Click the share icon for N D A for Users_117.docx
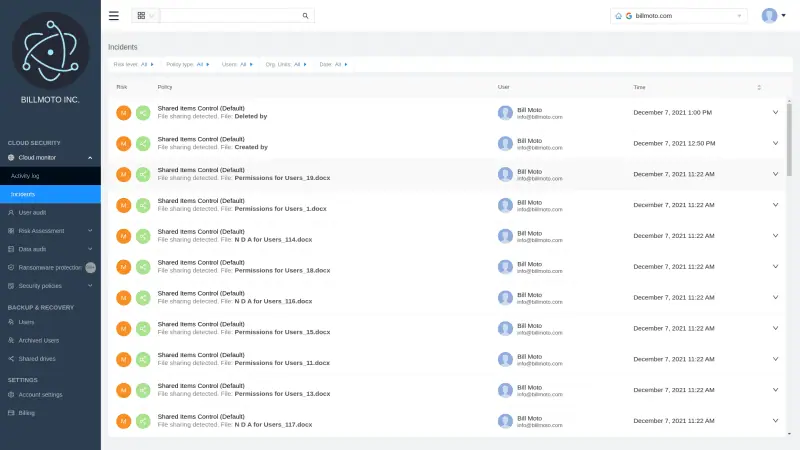Image resolution: width=800 pixels, height=450 pixels. [x=143, y=421]
